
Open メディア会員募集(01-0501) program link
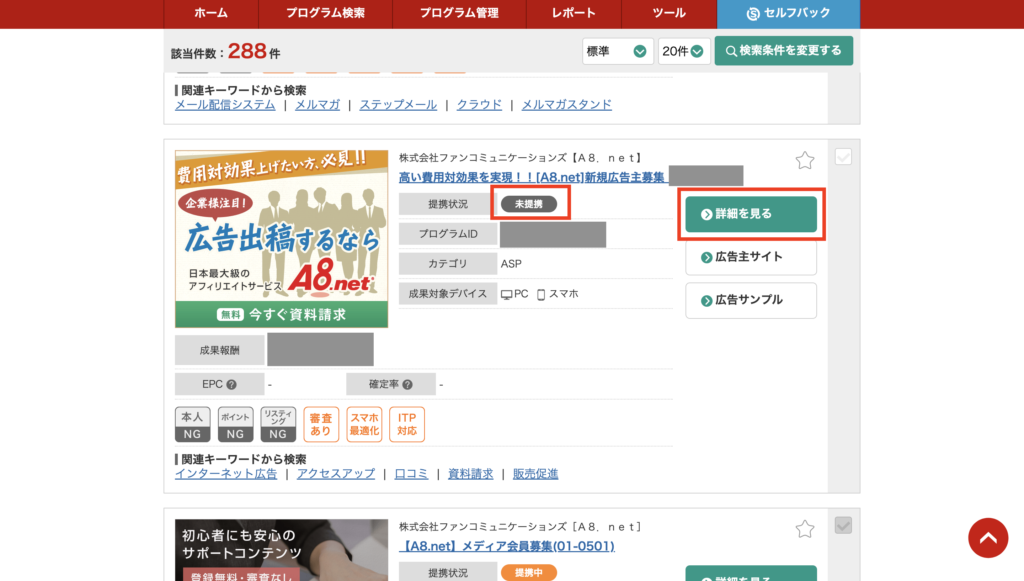coord(507,546)
